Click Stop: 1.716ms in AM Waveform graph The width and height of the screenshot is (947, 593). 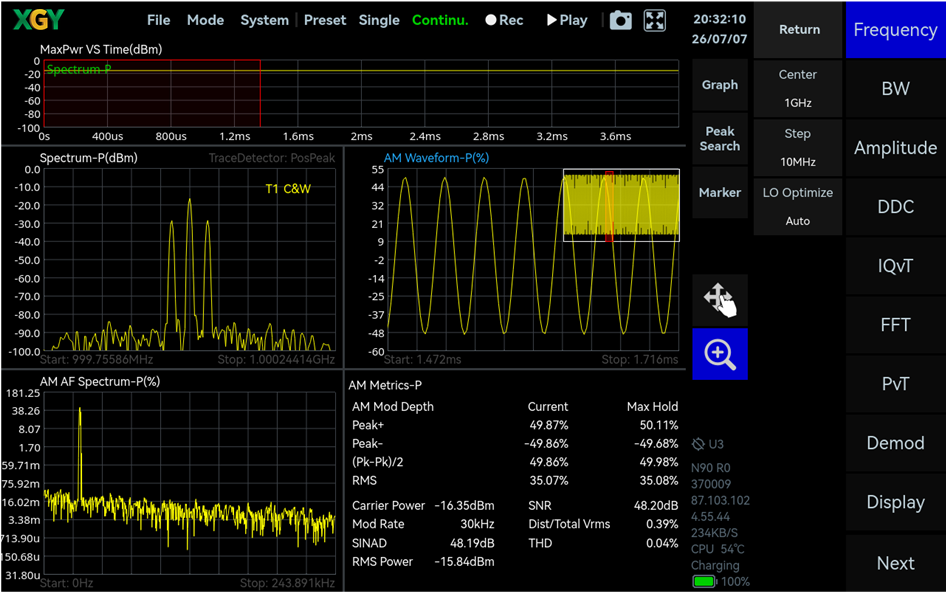click(640, 360)
